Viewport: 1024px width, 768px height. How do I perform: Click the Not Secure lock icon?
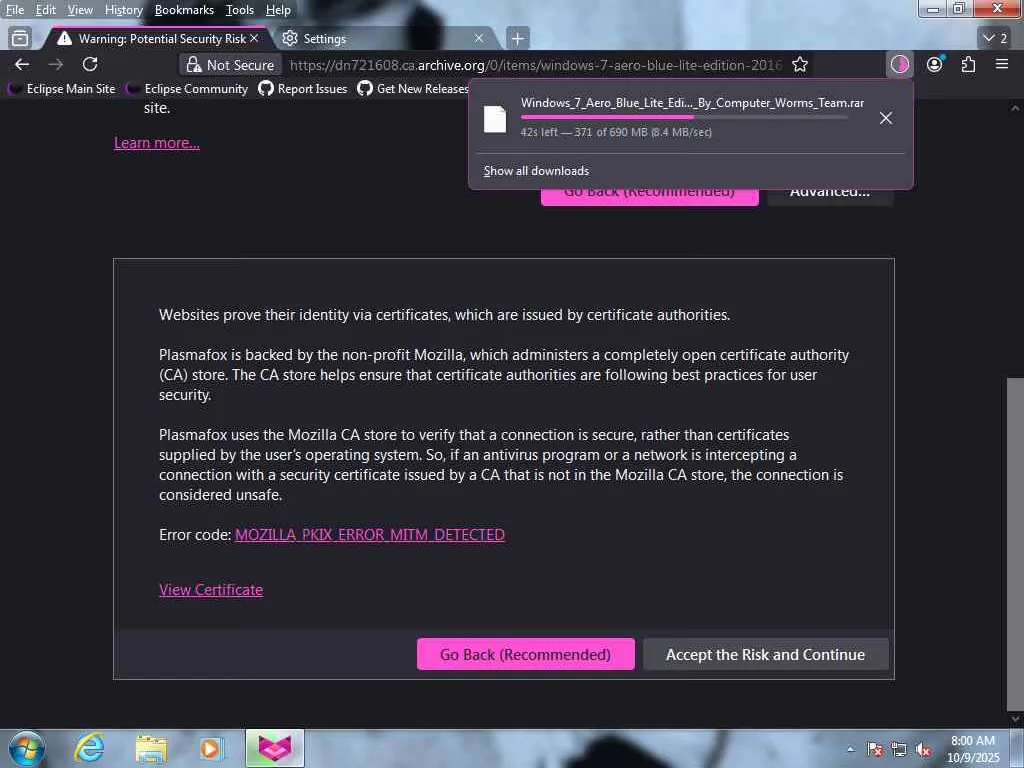click(x=193, y=65)
